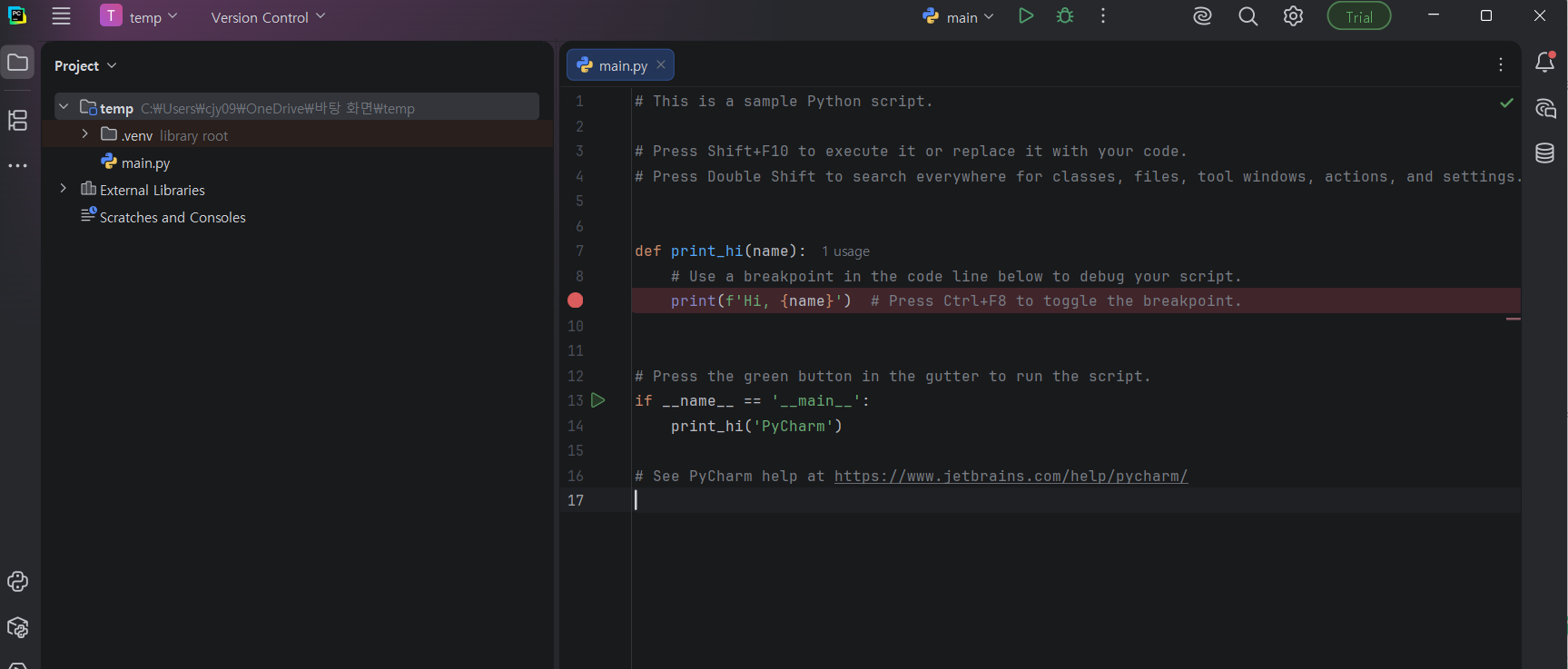This screenshot has height=669, width=1568.
Task: Open IDE settings gear icon
Action: pyautogui.click(x=1293, y=16)
